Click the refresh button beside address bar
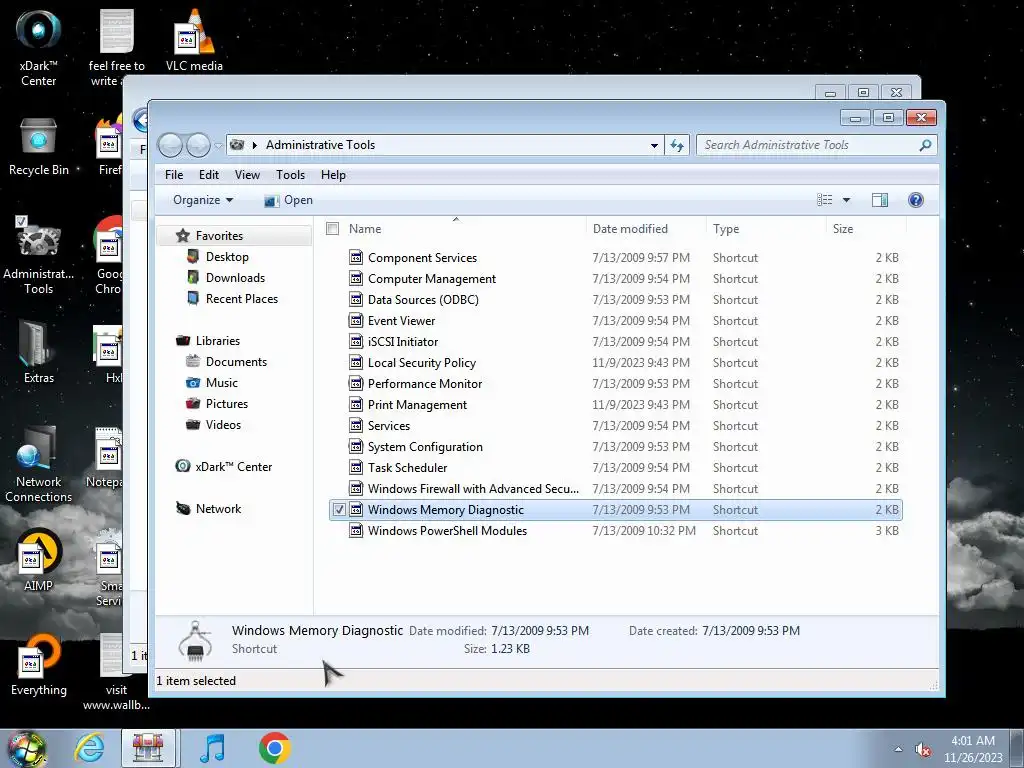This screenshot has width=1024, height=768. (x=677, y=145)
